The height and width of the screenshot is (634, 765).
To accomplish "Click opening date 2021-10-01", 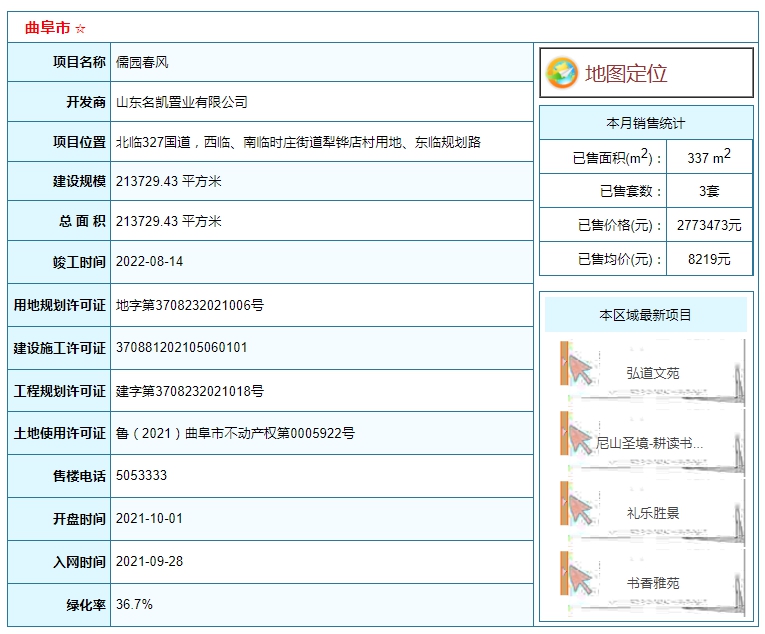I will pos(149,518).
